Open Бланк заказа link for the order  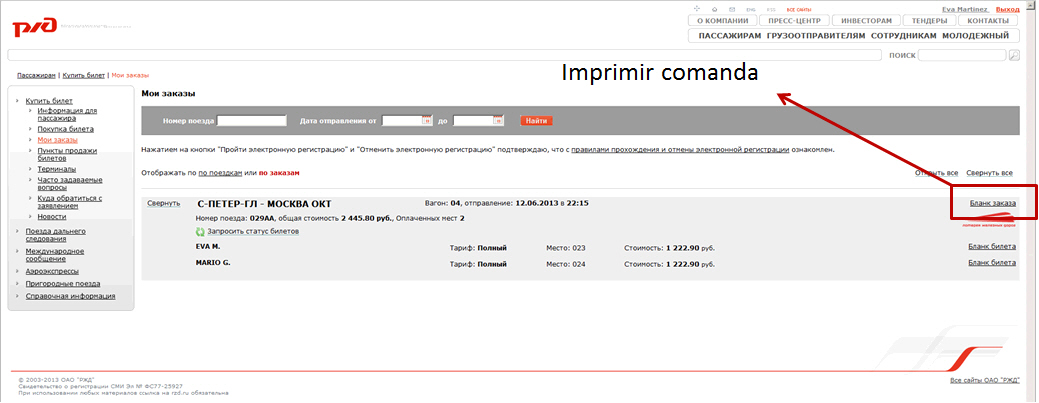pos(992,203)
